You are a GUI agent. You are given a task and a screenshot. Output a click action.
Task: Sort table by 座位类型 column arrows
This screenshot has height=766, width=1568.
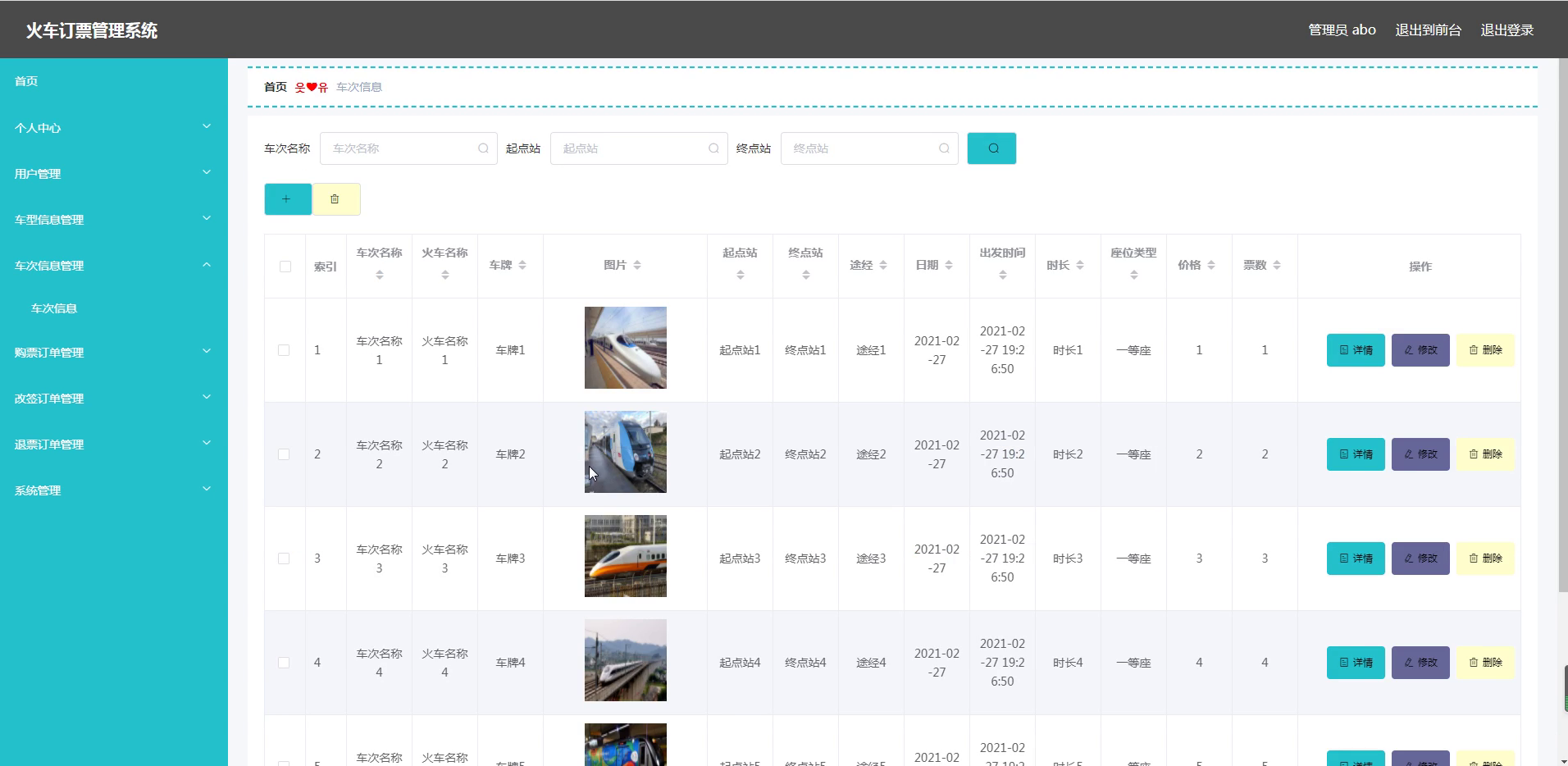pos(1133,276)
